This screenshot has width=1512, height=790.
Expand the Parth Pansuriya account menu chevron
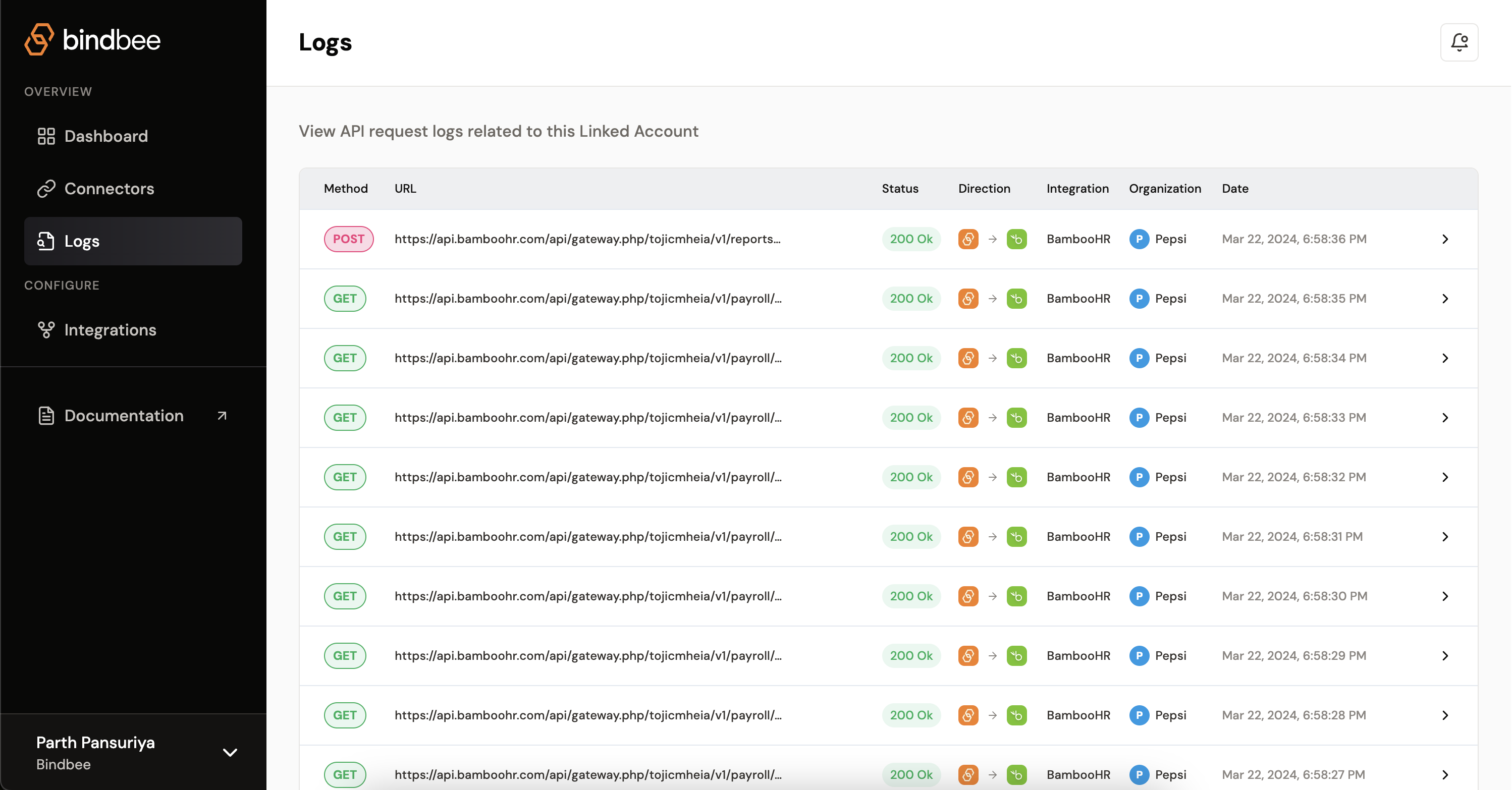click(x=230, y=753)
